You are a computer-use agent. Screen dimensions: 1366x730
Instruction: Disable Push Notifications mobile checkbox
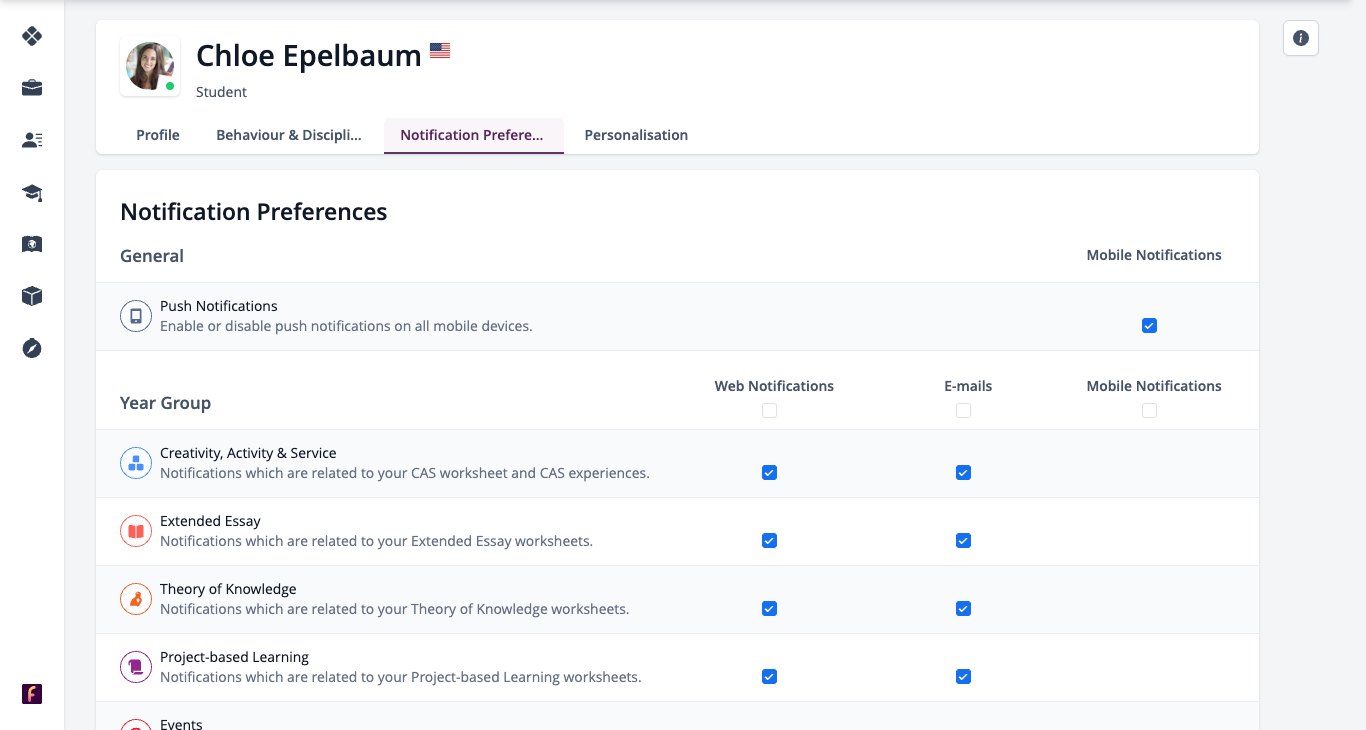click(x=1149, y=326)
